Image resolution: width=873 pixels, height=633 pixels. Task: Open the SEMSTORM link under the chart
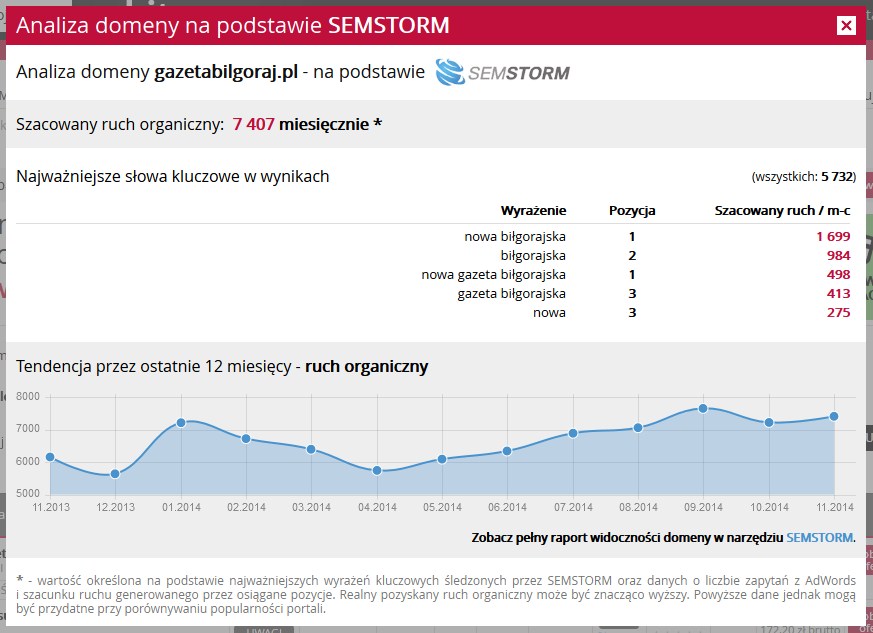tap(819, 537)
